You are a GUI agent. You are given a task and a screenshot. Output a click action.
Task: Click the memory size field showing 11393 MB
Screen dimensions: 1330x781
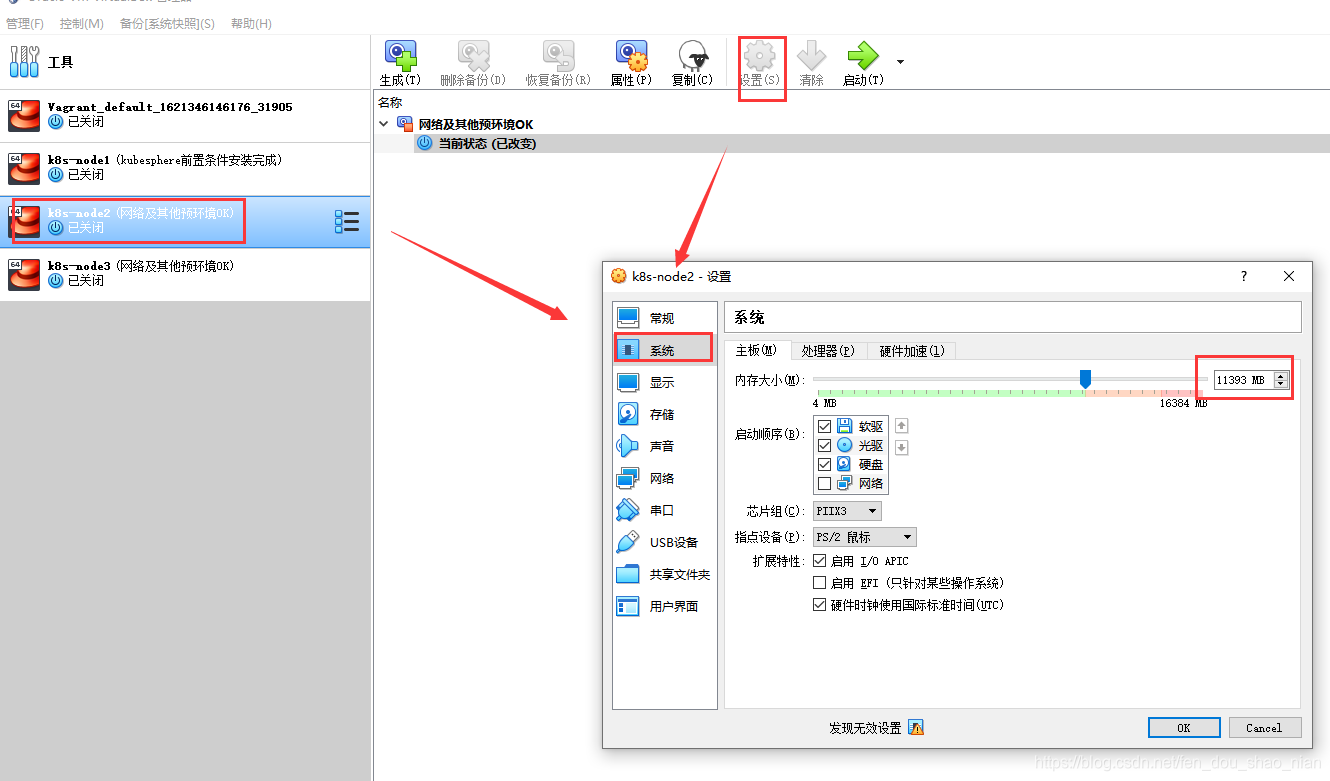click(x=1243, y=380)
